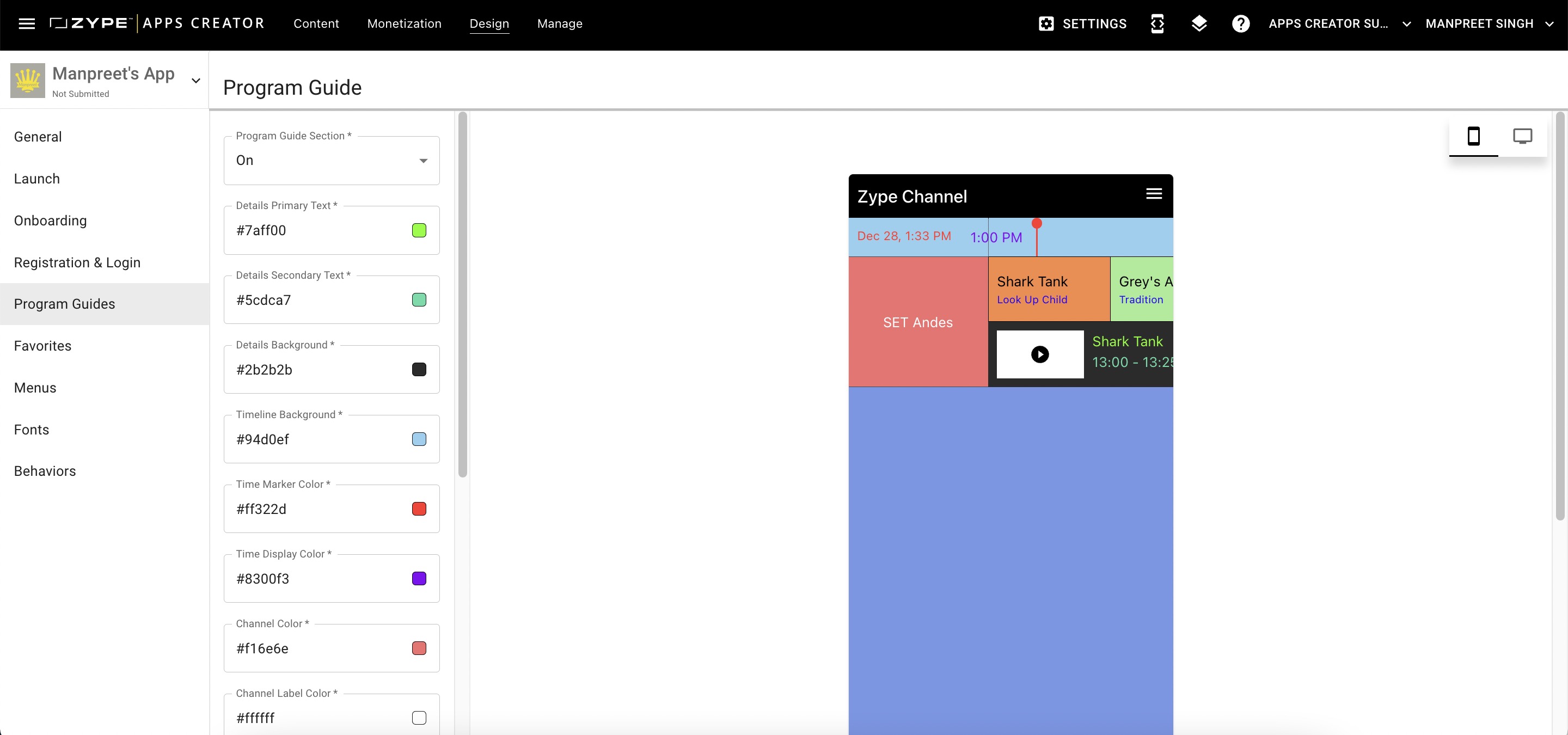Expand the Apps Creator Su... account dropdown
This screenshot has width=1568, height=735.
click(1340, 24)
